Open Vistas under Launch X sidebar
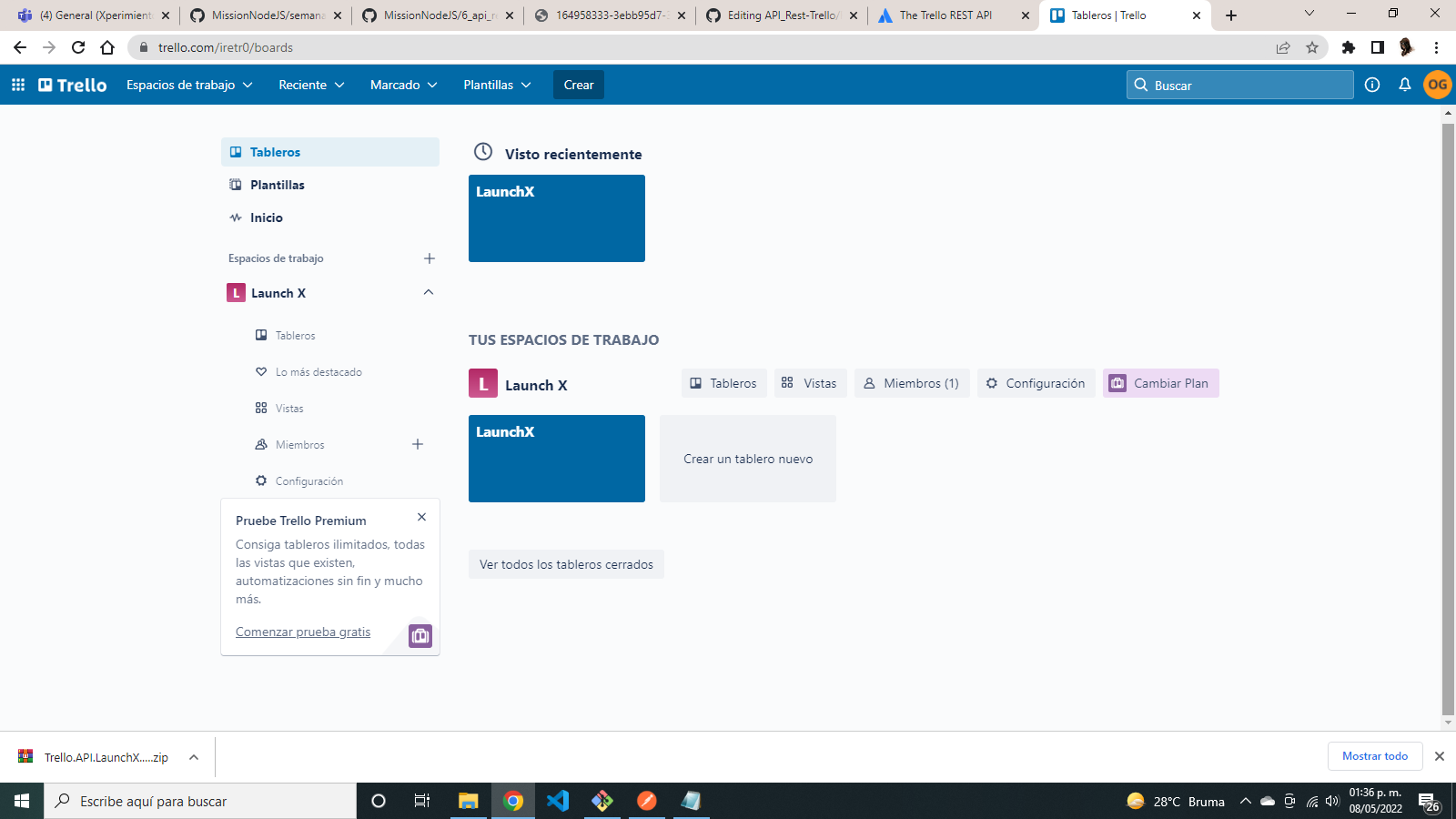The width and height of the screenshot is (1456, 819). click(289, 409)
